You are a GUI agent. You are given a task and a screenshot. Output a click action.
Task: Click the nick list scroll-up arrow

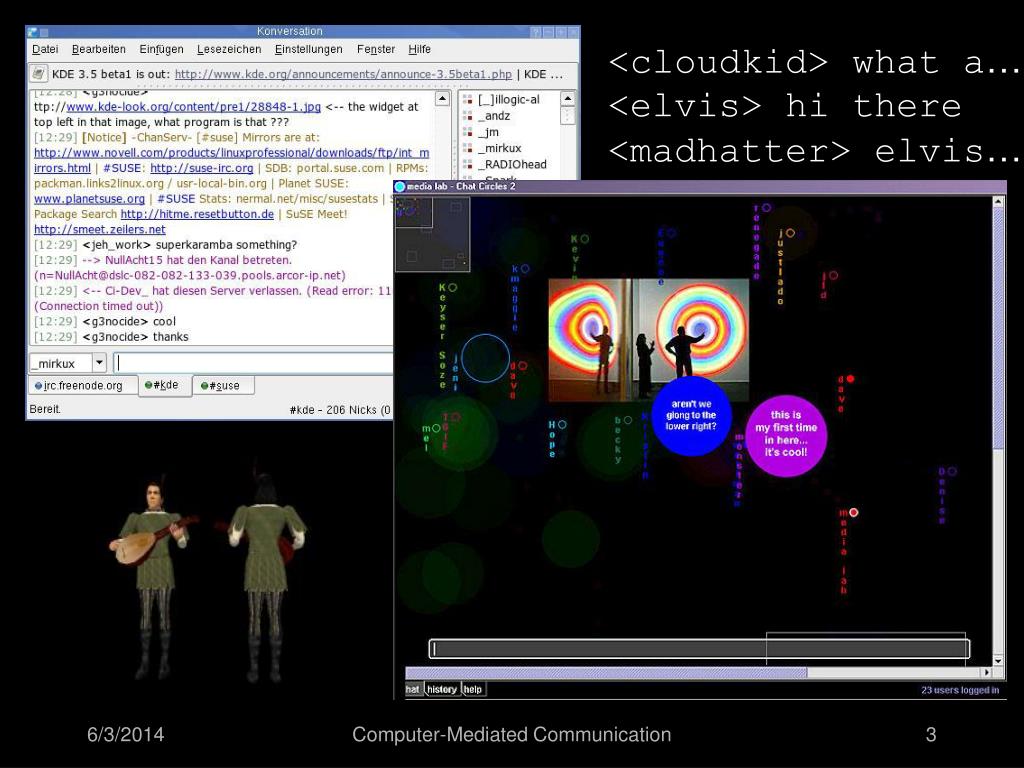[x=568, y=99]
